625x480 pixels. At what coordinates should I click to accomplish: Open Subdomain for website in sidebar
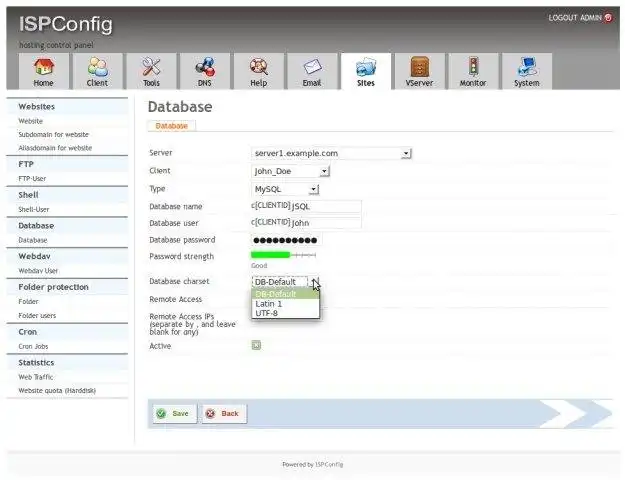[53, 134]
